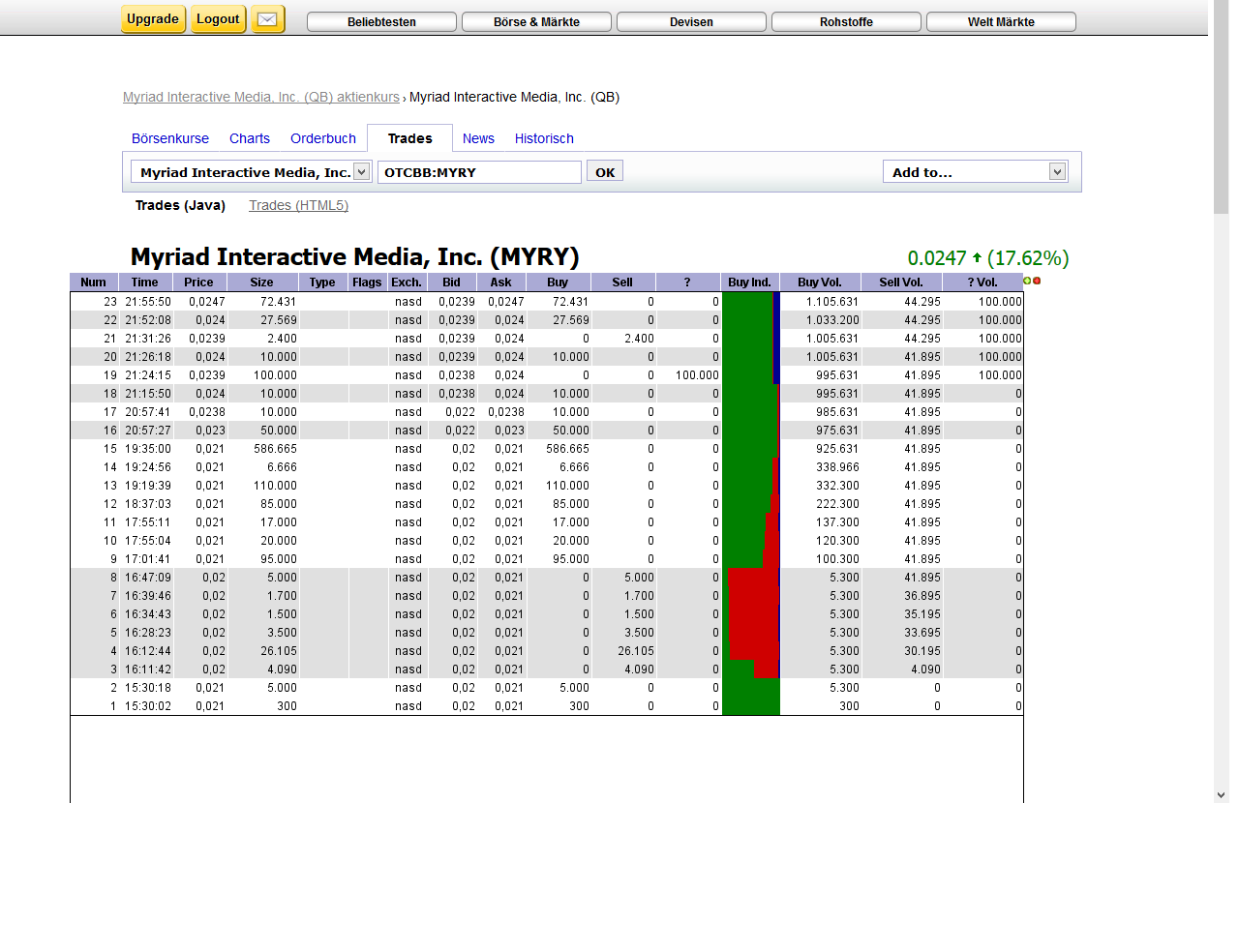Click the Logout button
This screenshot has height=952, width=1239.
click(218, 19)
